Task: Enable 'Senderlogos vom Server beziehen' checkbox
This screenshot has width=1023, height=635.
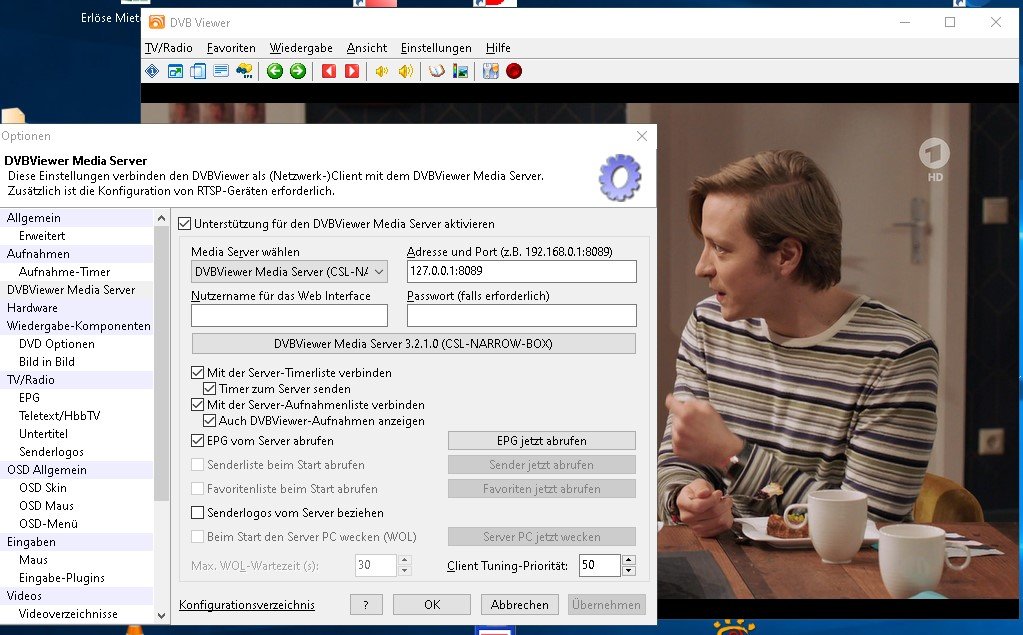Action: click(198, 513)
